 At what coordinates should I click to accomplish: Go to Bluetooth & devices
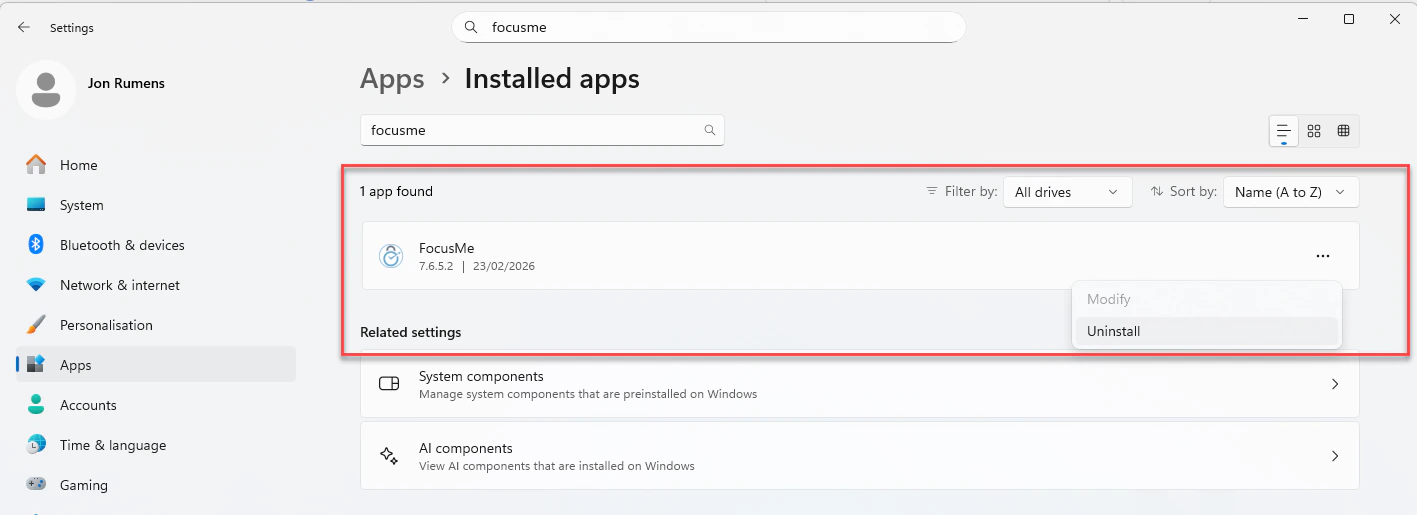pyautogui.click(x=156, y=245)
